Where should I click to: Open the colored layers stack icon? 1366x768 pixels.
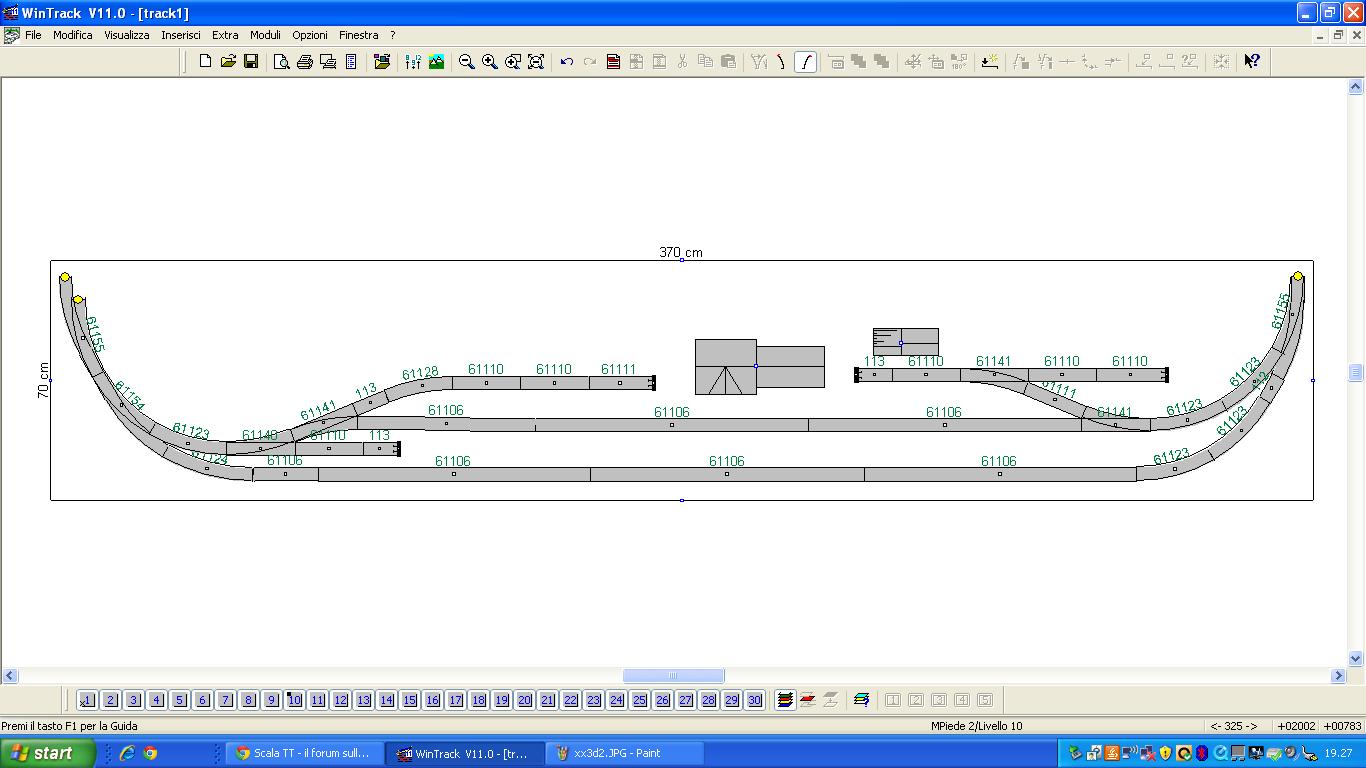pos(786,700)
